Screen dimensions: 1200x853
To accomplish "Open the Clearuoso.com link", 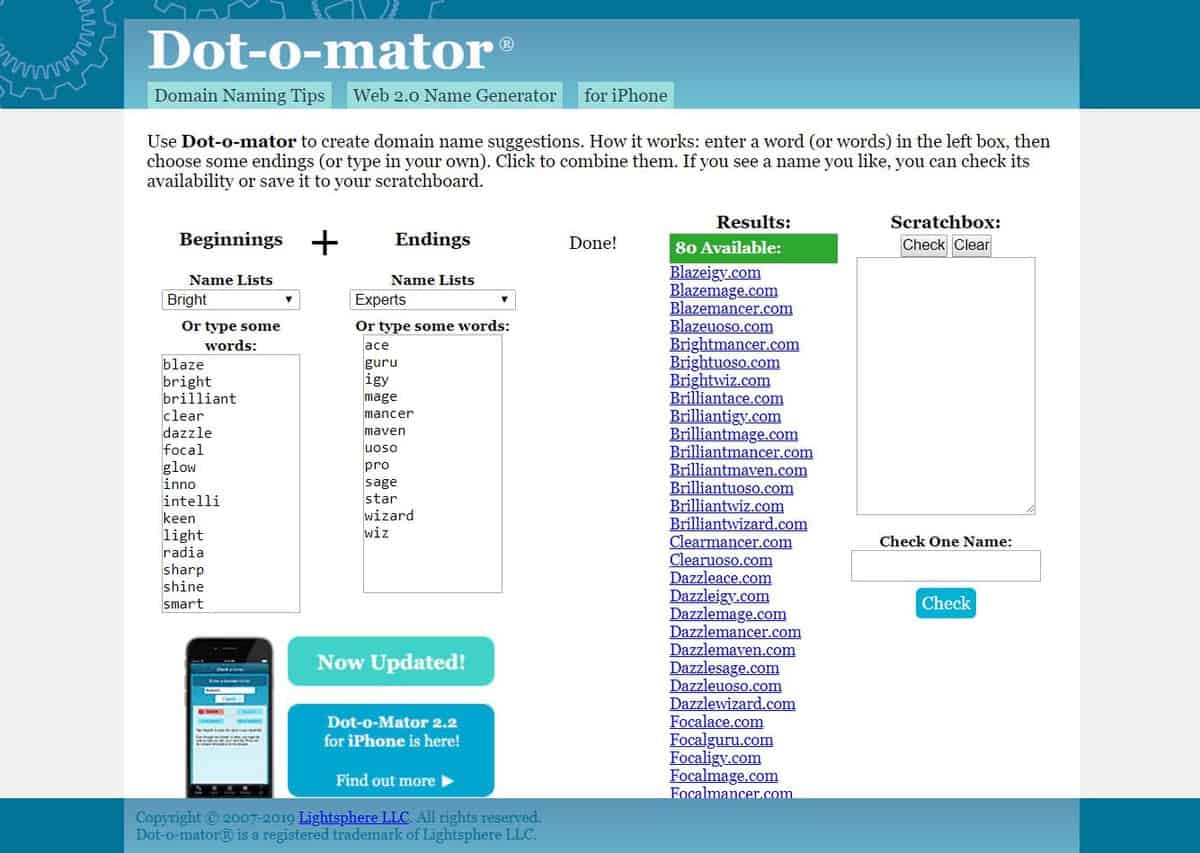I will point(721,560).
